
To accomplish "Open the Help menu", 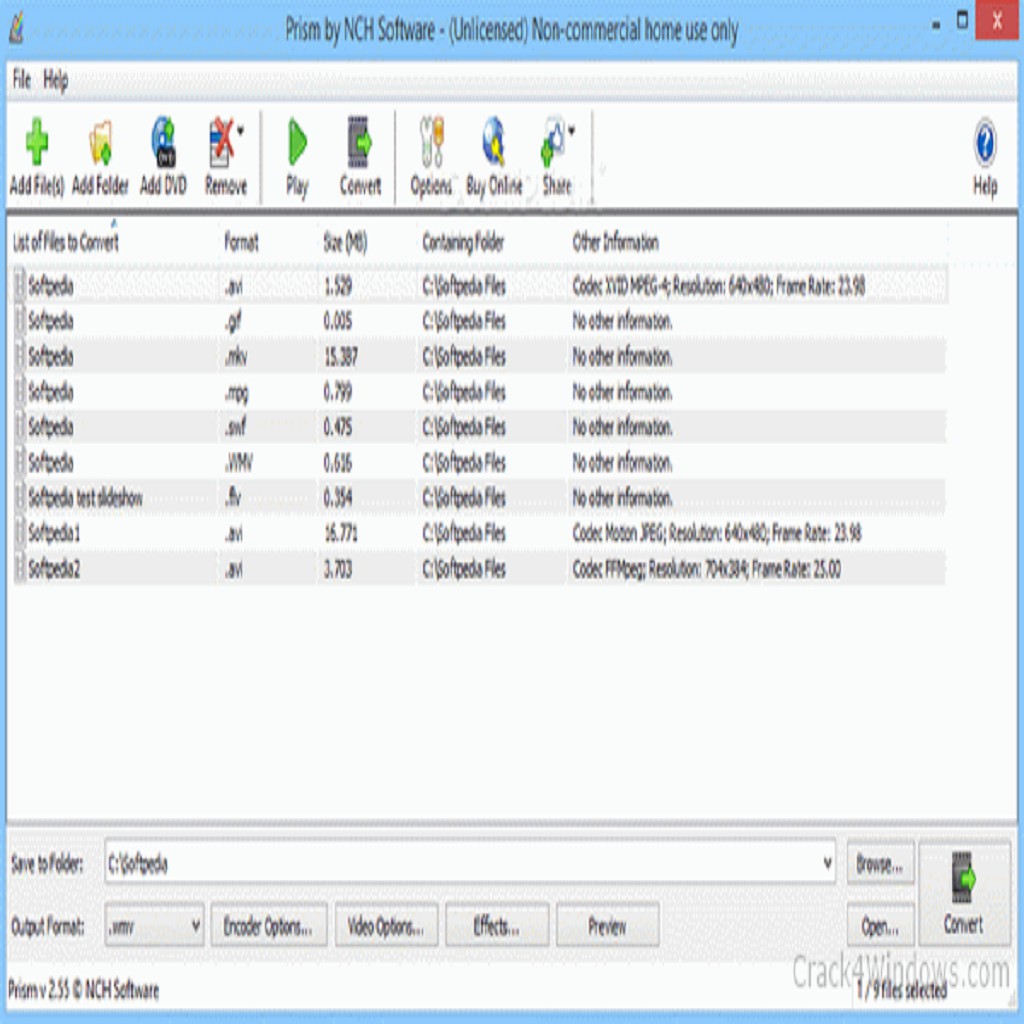I will (56, 80).
